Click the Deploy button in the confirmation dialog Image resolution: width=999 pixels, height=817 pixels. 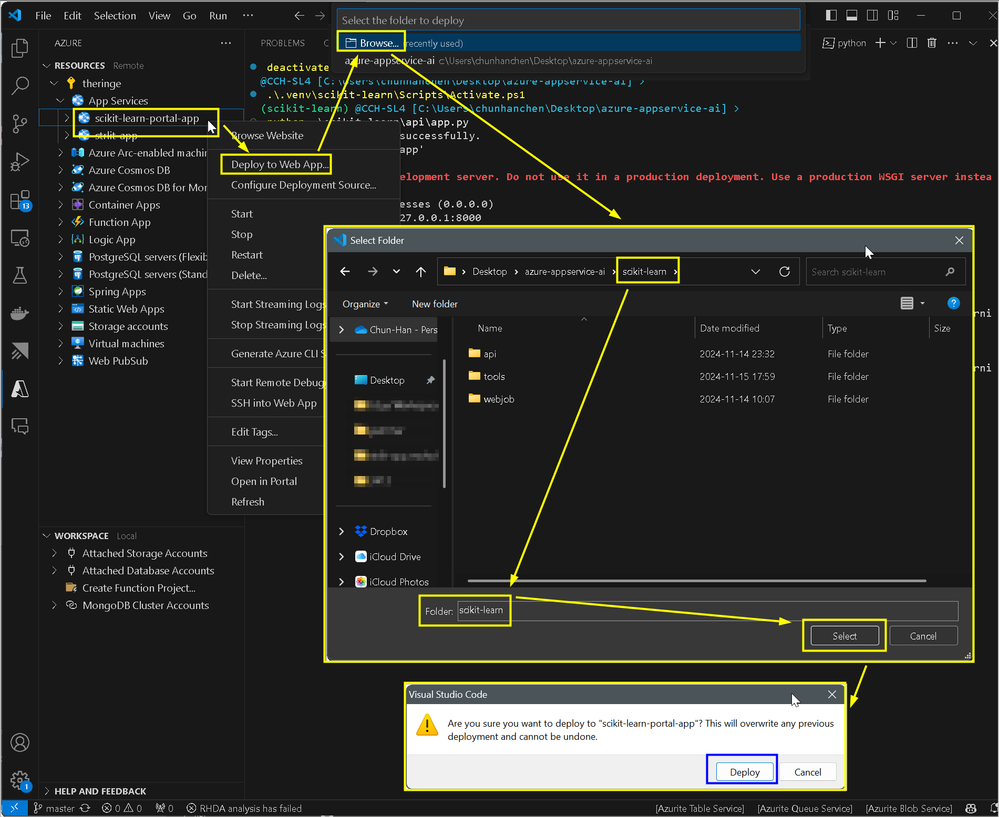tap(744, 772)
